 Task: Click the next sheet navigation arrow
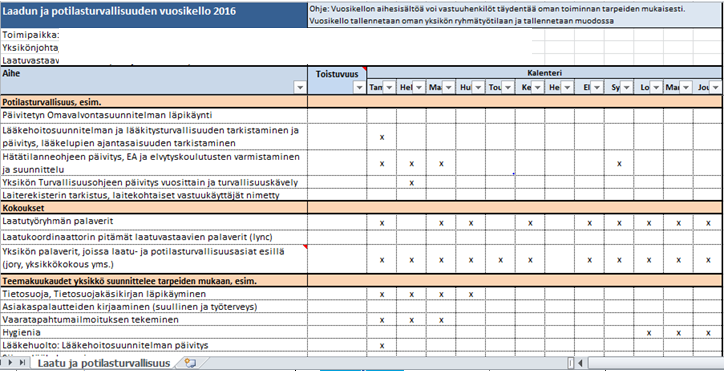[x=10, y=363]
